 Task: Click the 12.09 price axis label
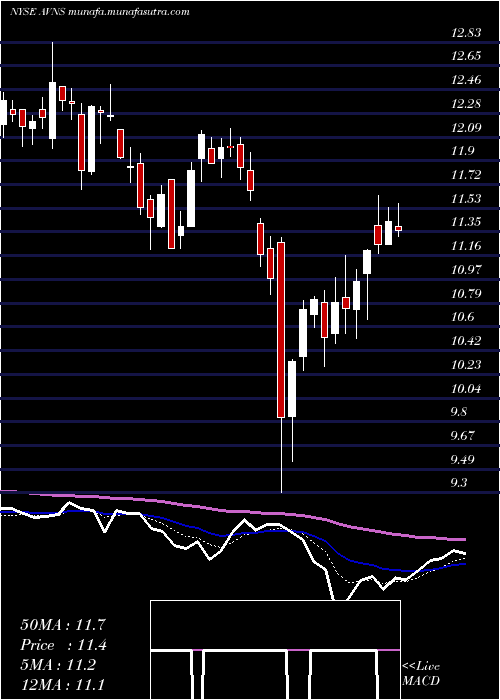tap(466, 128)
